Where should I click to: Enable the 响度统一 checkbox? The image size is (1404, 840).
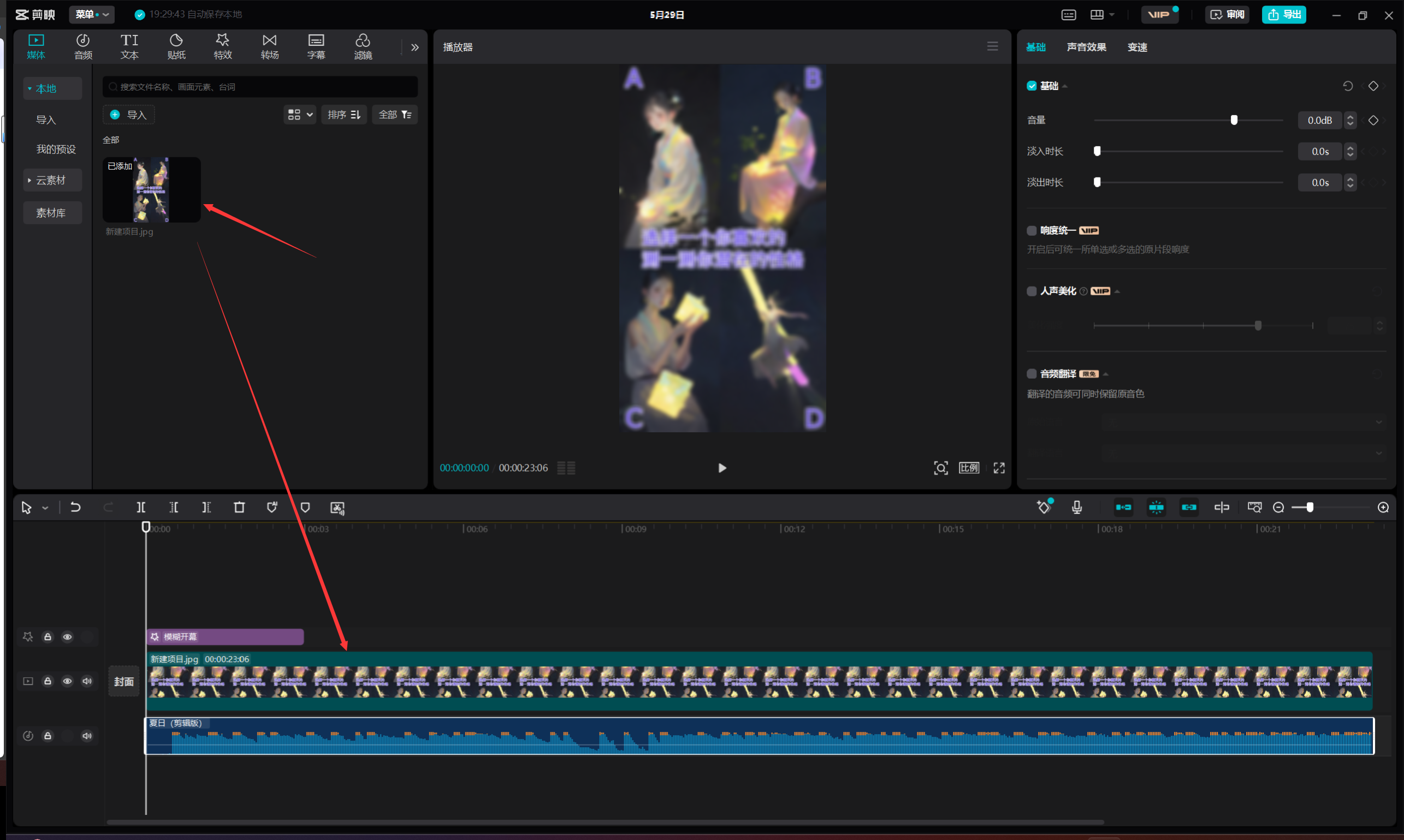[1032, 230]
